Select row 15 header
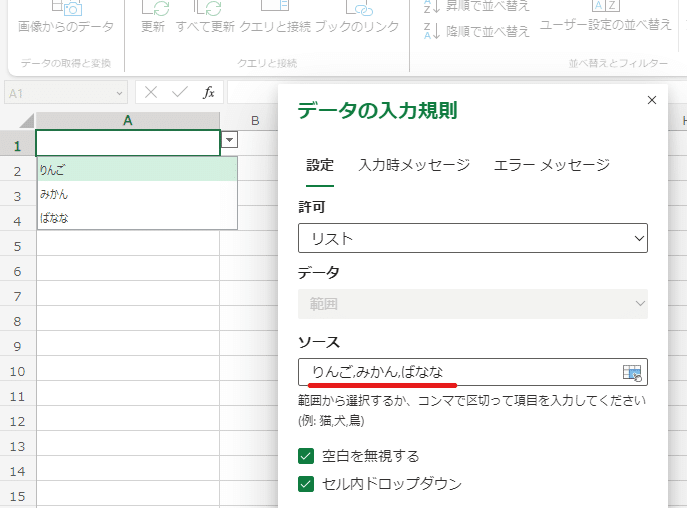 tap(17, 496)
